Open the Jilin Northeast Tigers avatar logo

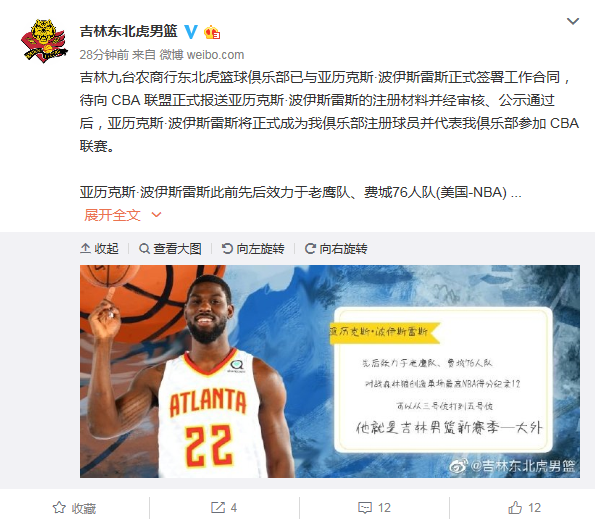pos(44,41)
